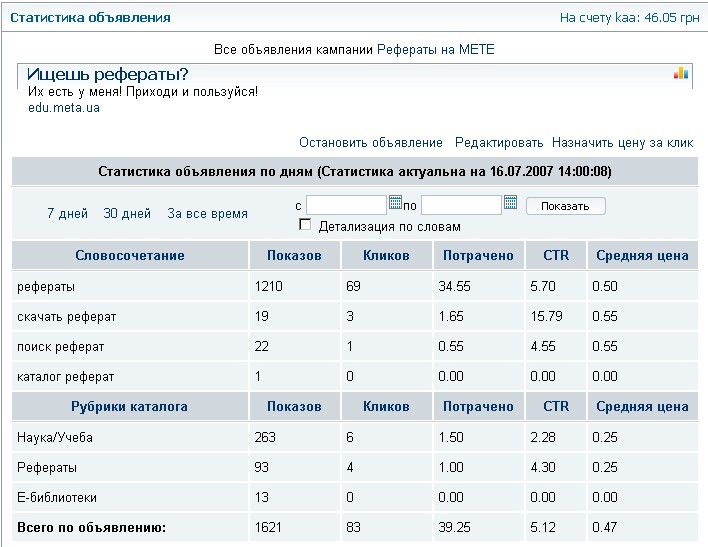Click the "Ищешь рефераты?" ad headline
708x547 pixels.
coord(108,75)
